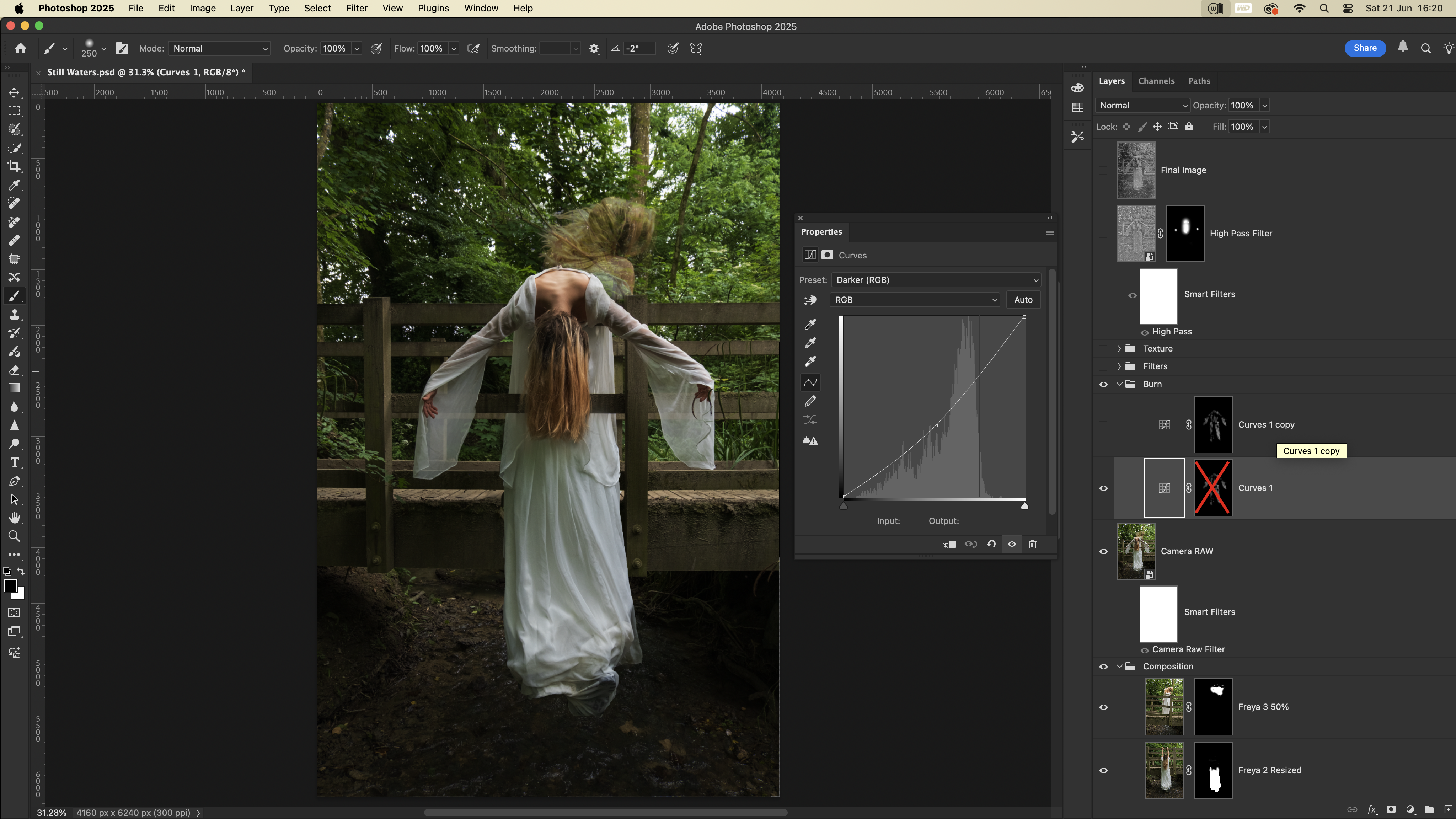Show the Curves 1 copy layer
Viewport: 1456px width, 819px height.
pos(1103,425)
